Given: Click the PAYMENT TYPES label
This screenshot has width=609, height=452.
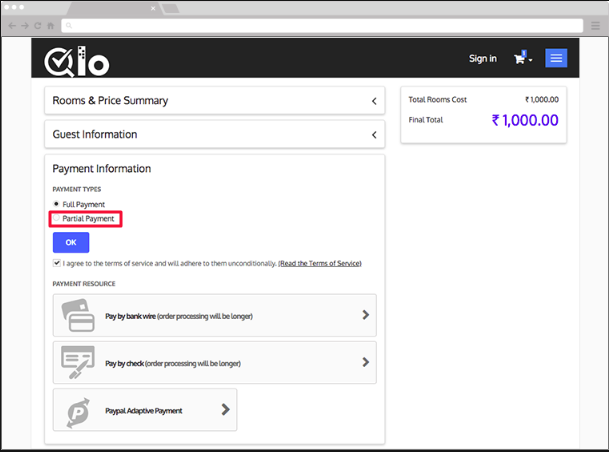Looking at the screenshot, I should tap(77, 189).
